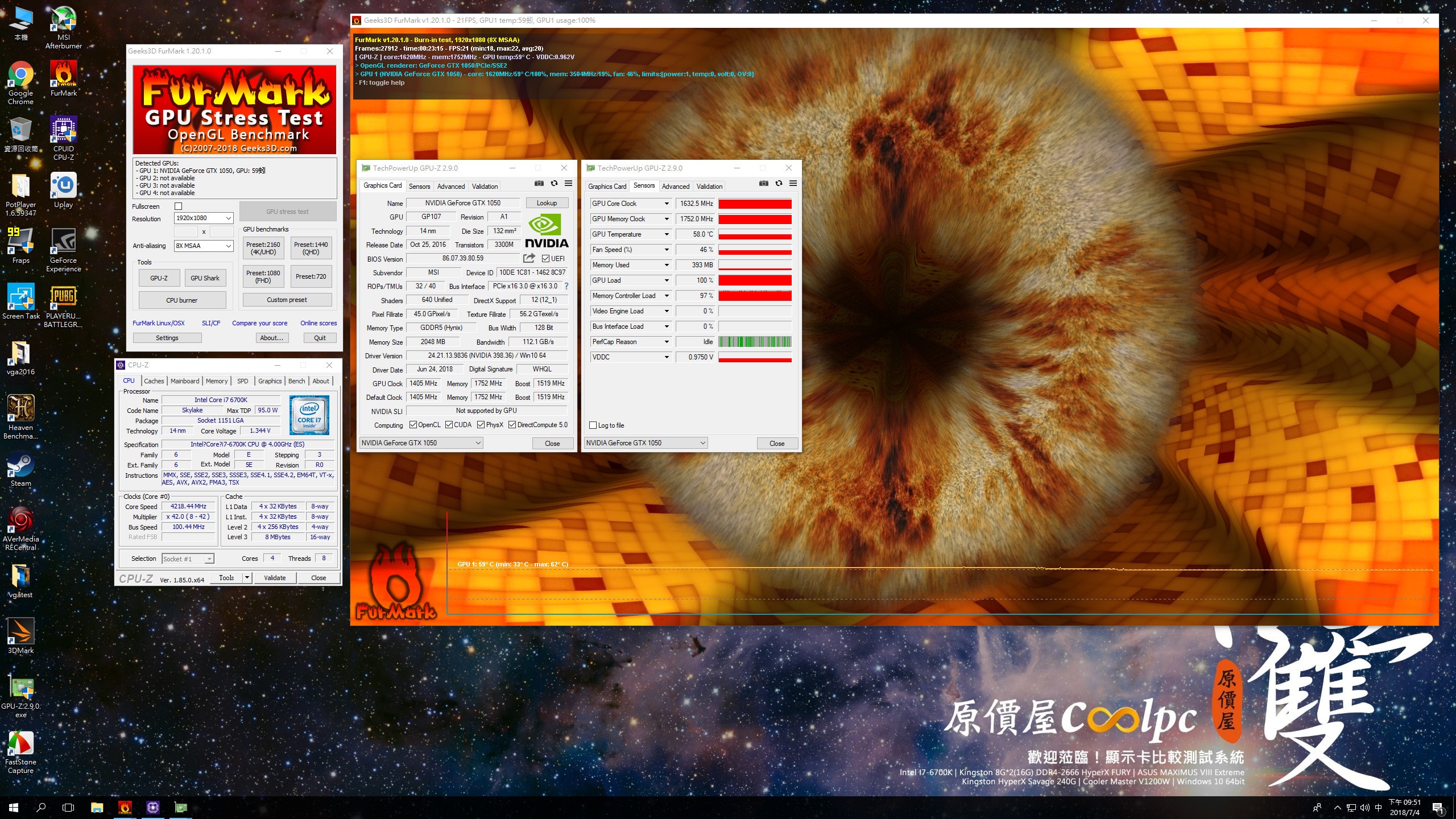This screenshot has height=819, width=1456.
Task: Click CPU burner button in FurMark
Action: [182, 300]
